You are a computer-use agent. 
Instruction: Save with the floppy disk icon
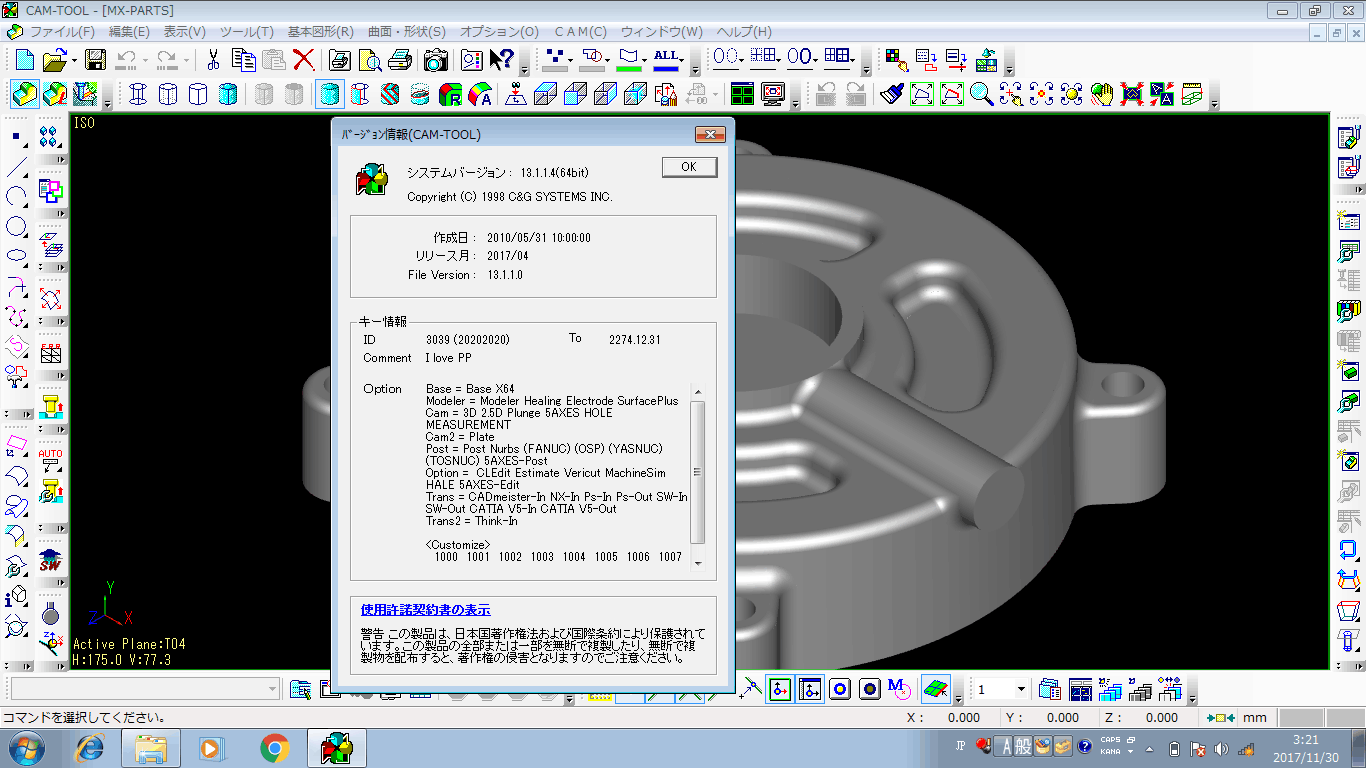95,60
